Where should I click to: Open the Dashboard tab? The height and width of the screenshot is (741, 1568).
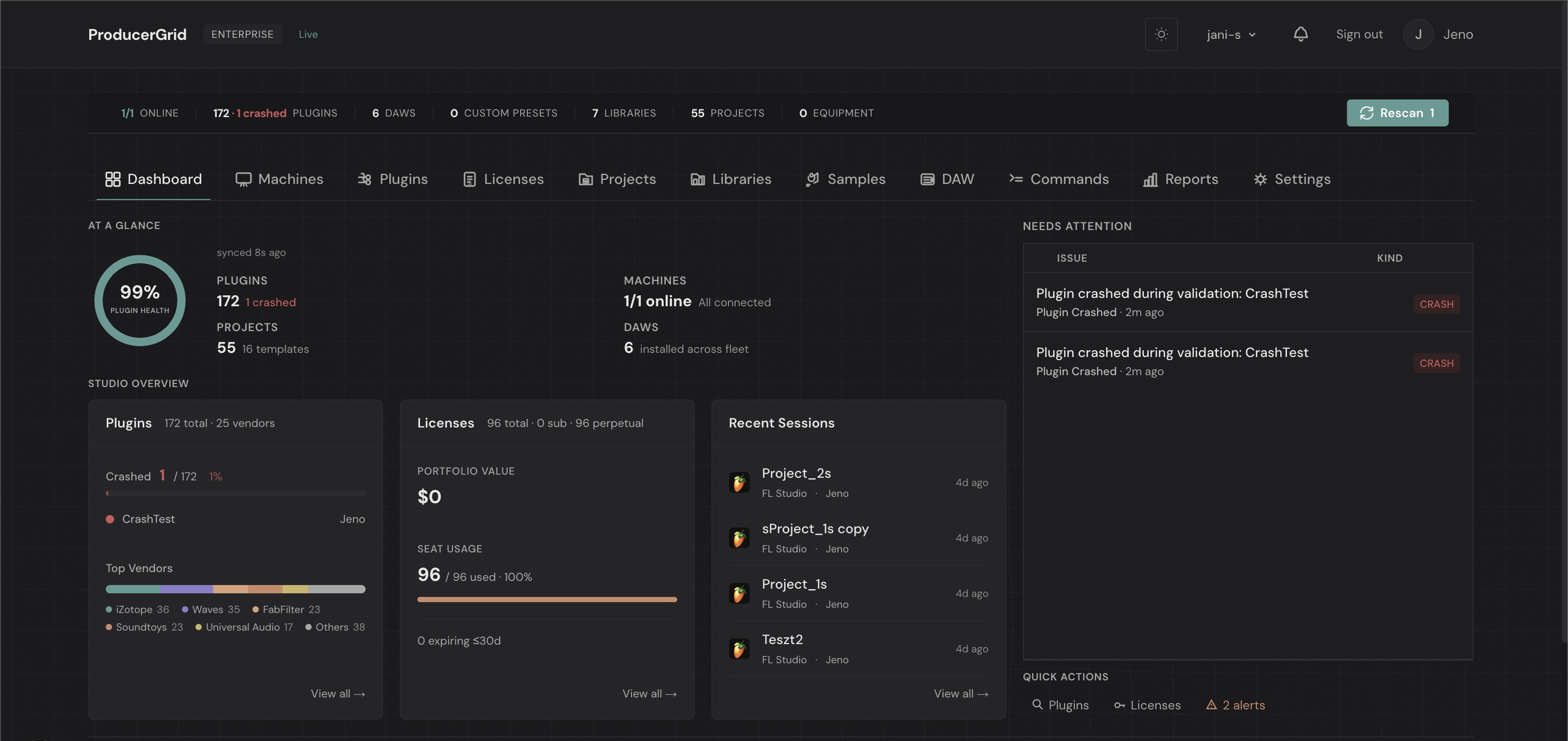[153, 179]
